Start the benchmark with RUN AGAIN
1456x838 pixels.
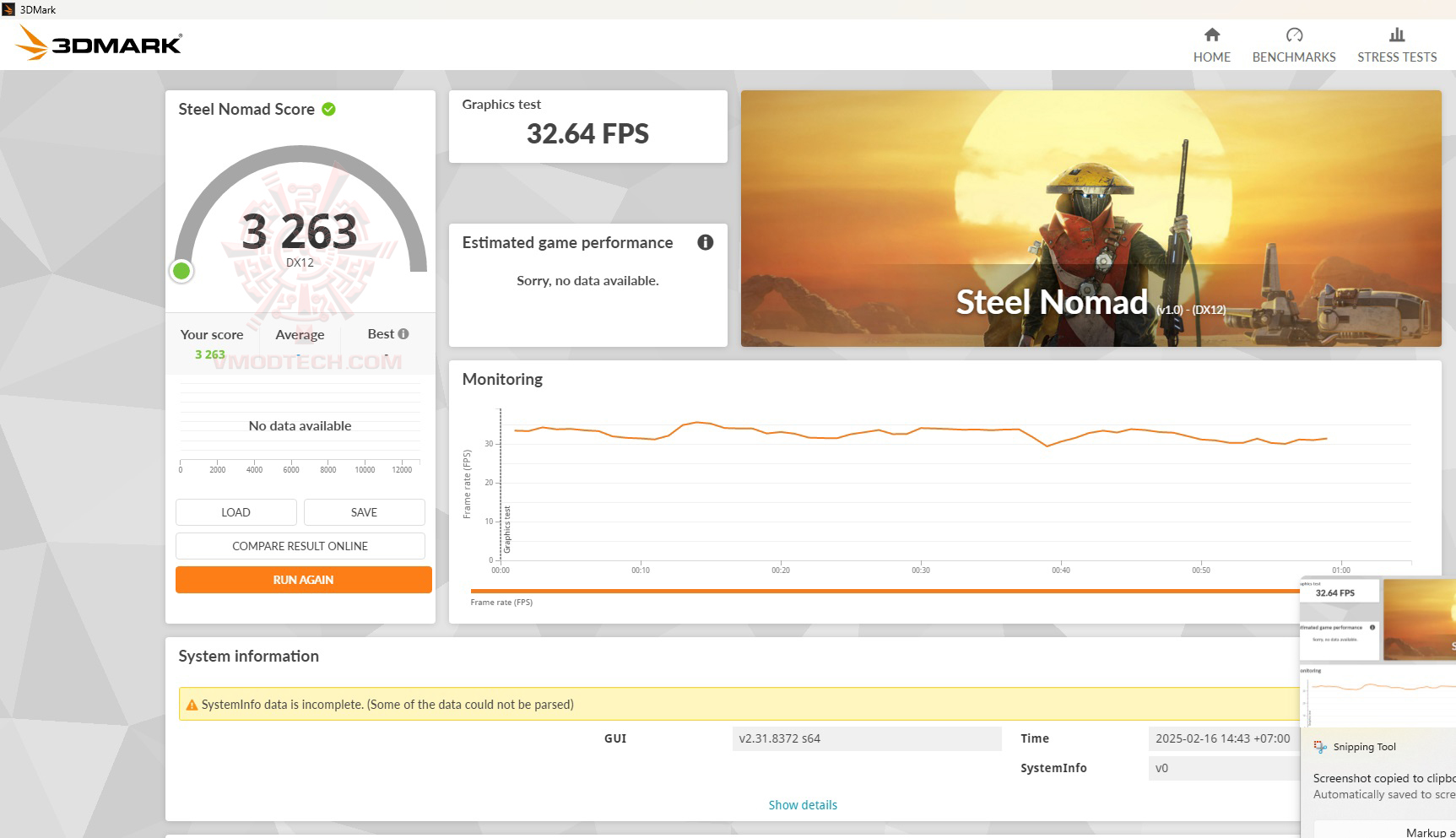pos(303,580)
